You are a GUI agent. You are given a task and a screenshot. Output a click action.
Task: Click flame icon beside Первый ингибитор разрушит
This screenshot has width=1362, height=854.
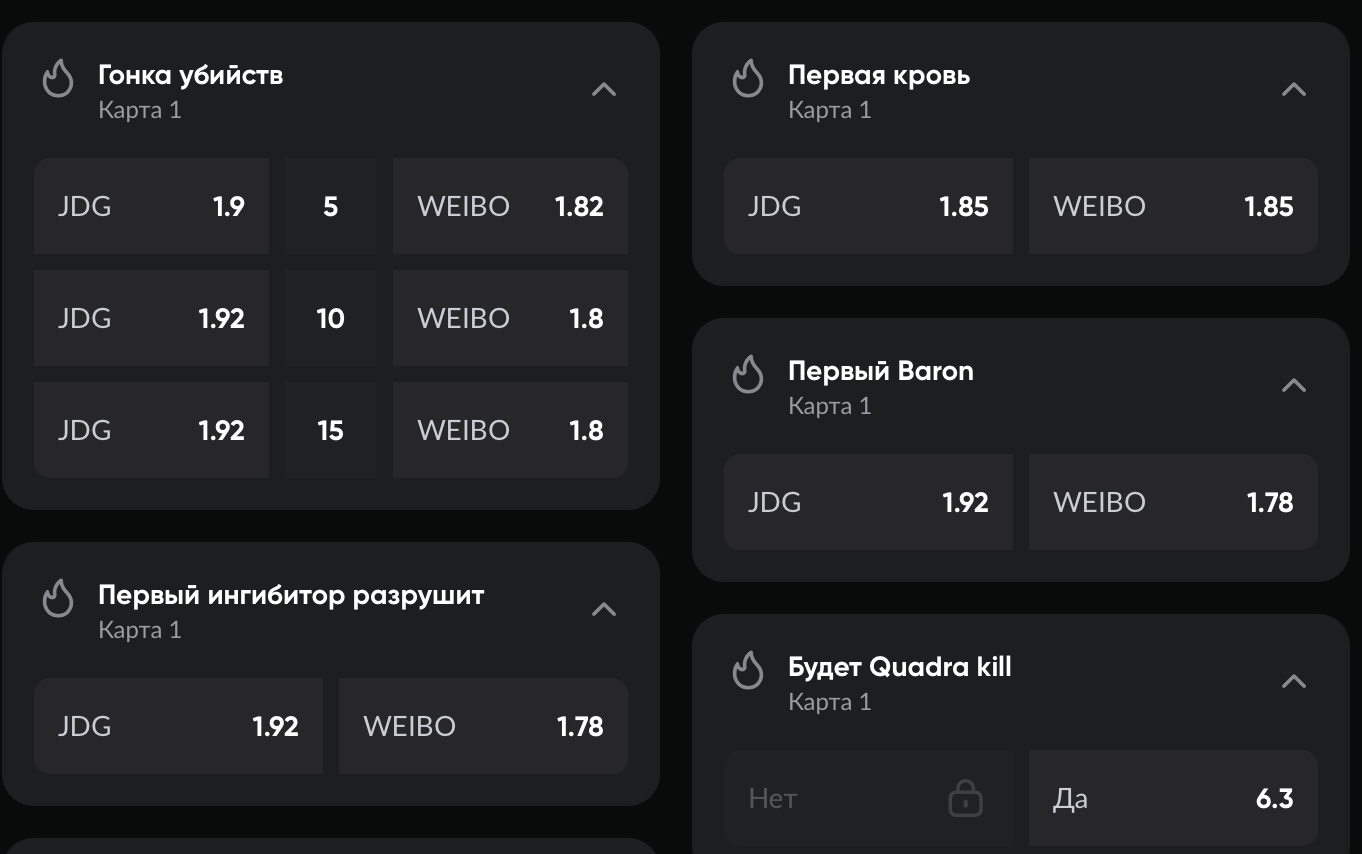click(58, 598)
